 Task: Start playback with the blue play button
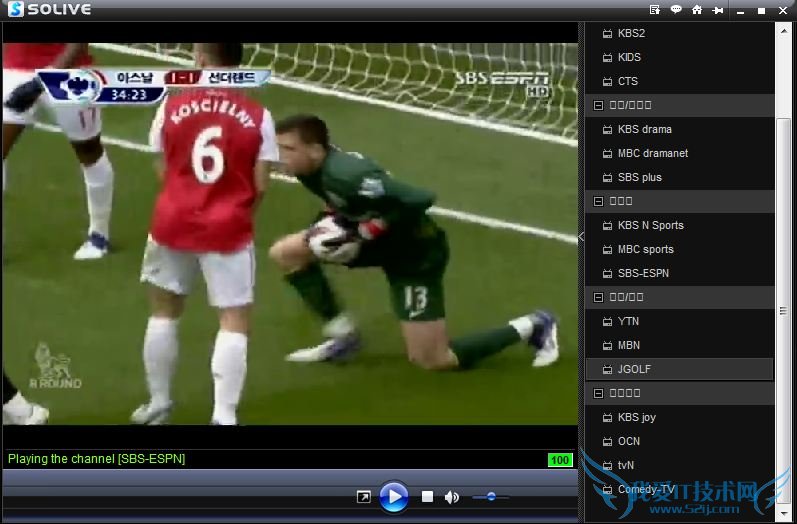(x=394, y=497)
